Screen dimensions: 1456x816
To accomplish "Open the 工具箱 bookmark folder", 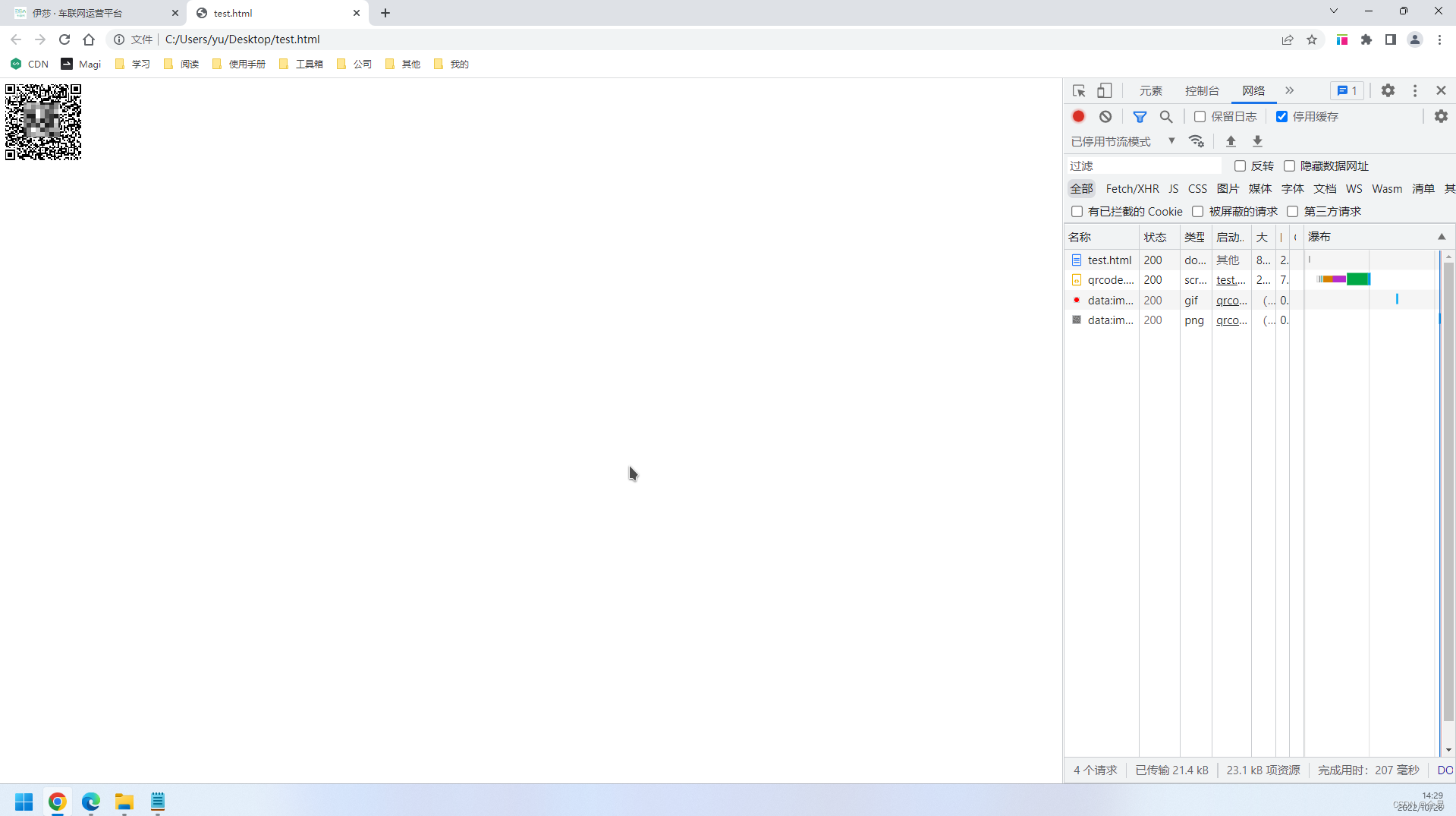I will pos(301,64).
